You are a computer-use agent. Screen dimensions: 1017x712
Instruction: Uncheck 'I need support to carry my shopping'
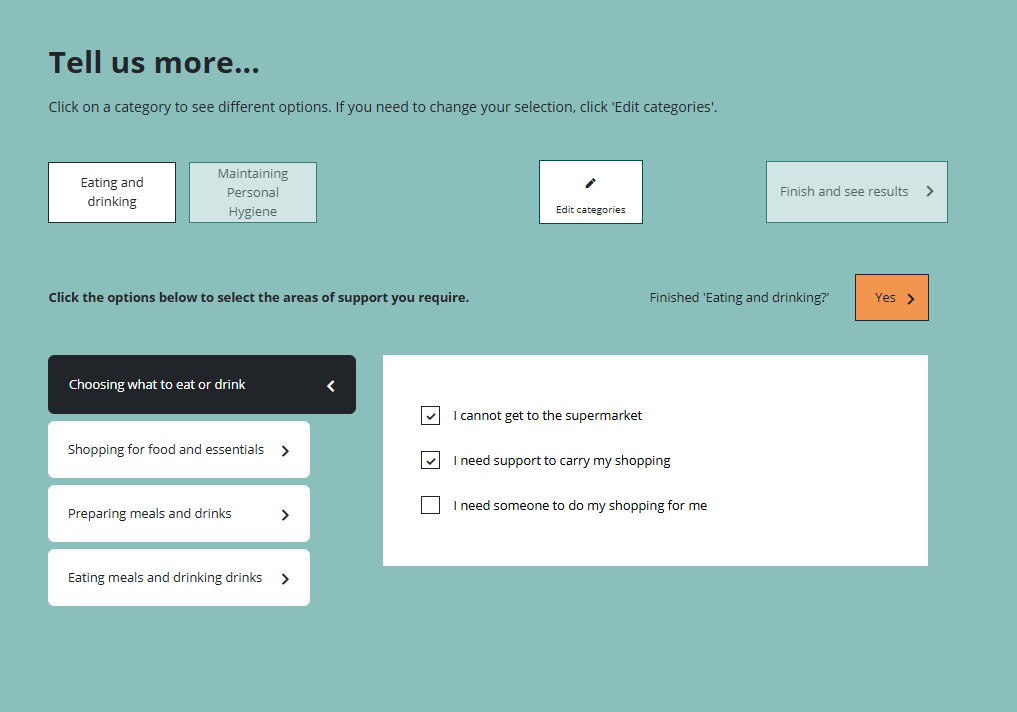click(431, 461)
